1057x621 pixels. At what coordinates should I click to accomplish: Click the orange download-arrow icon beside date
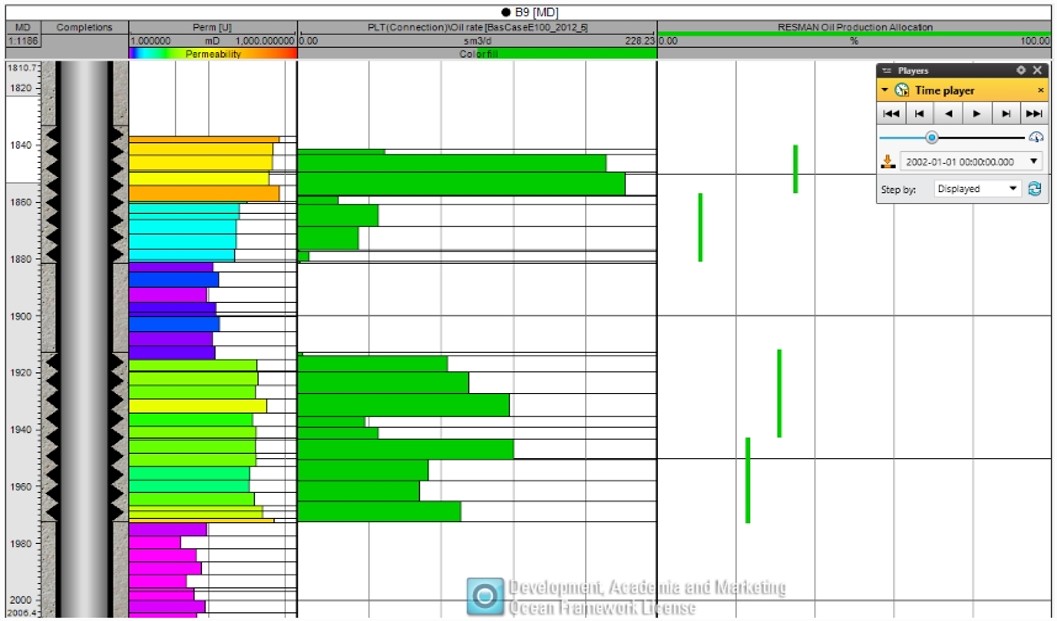pyautogui.click(x=888, y=161)
